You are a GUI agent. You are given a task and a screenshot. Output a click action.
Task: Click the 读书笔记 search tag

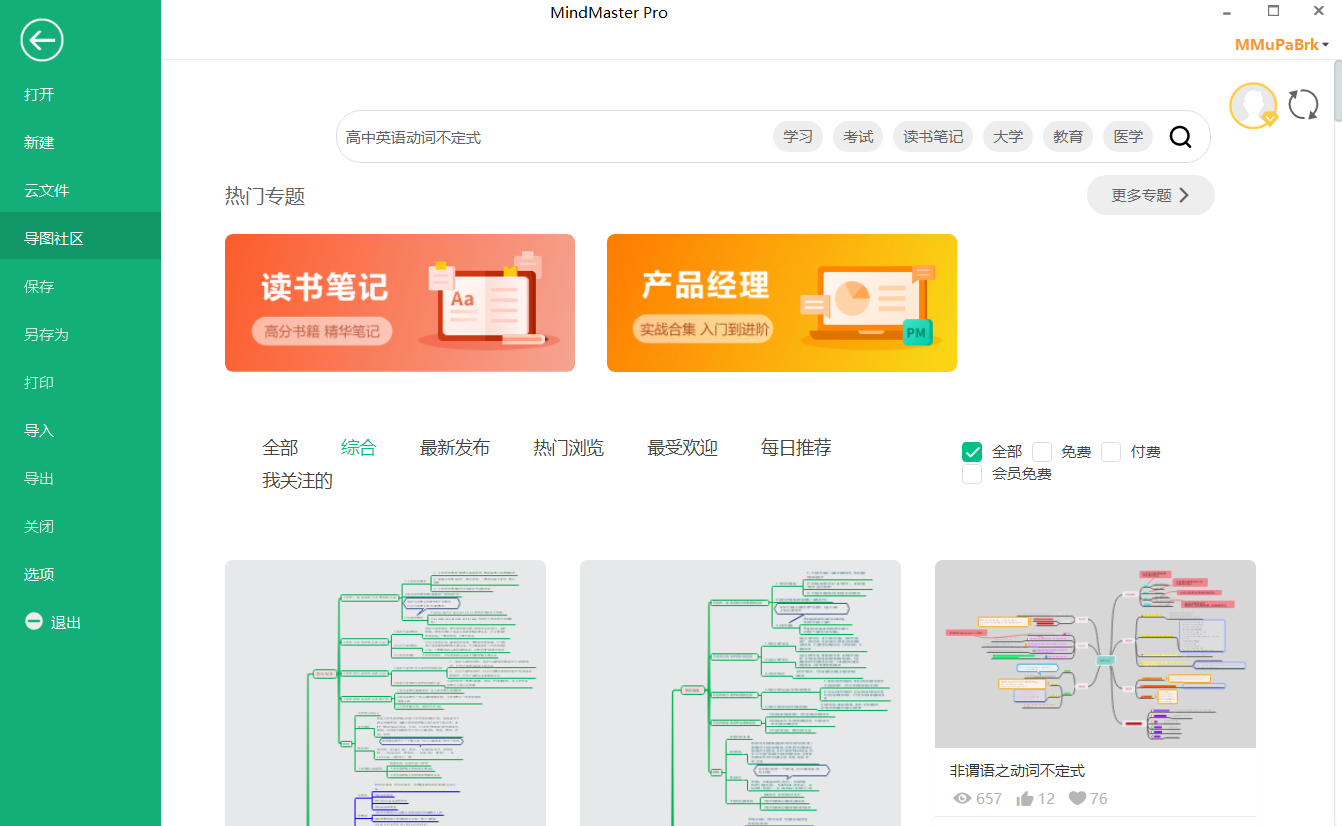click(933, 137)
